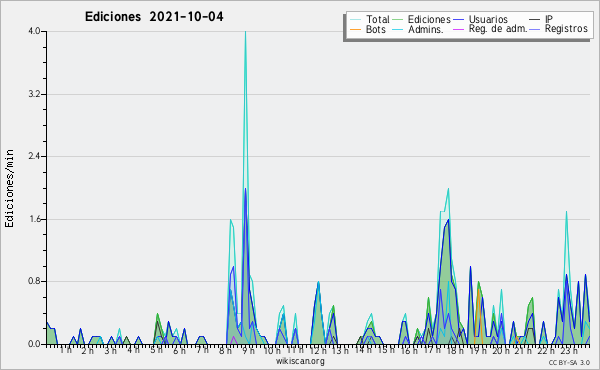Select the 'IP' legend label
The height and width of the screenshot is (370, 600).
pyautogui.click(x=549, y=19)
